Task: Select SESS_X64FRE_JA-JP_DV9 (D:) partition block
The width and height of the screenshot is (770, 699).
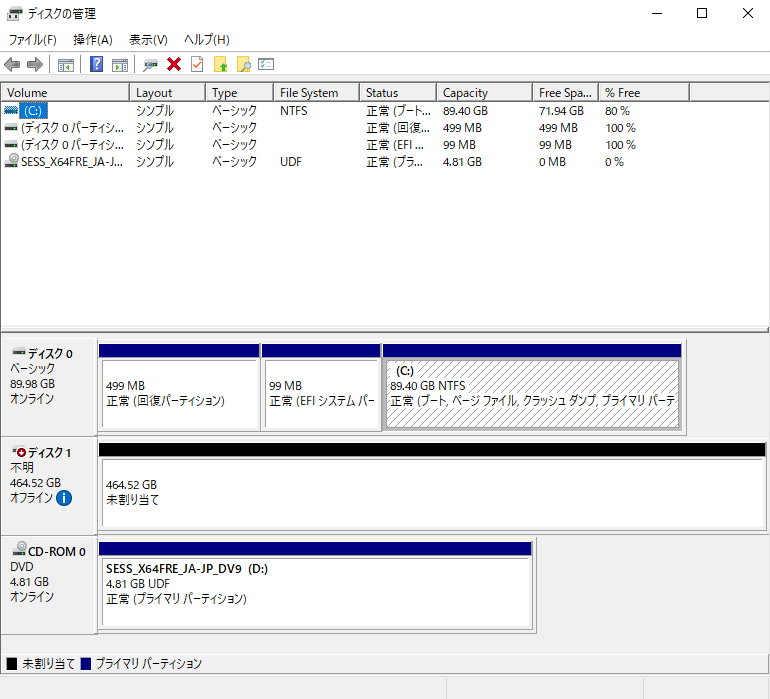Action: (x=315, y=586)
